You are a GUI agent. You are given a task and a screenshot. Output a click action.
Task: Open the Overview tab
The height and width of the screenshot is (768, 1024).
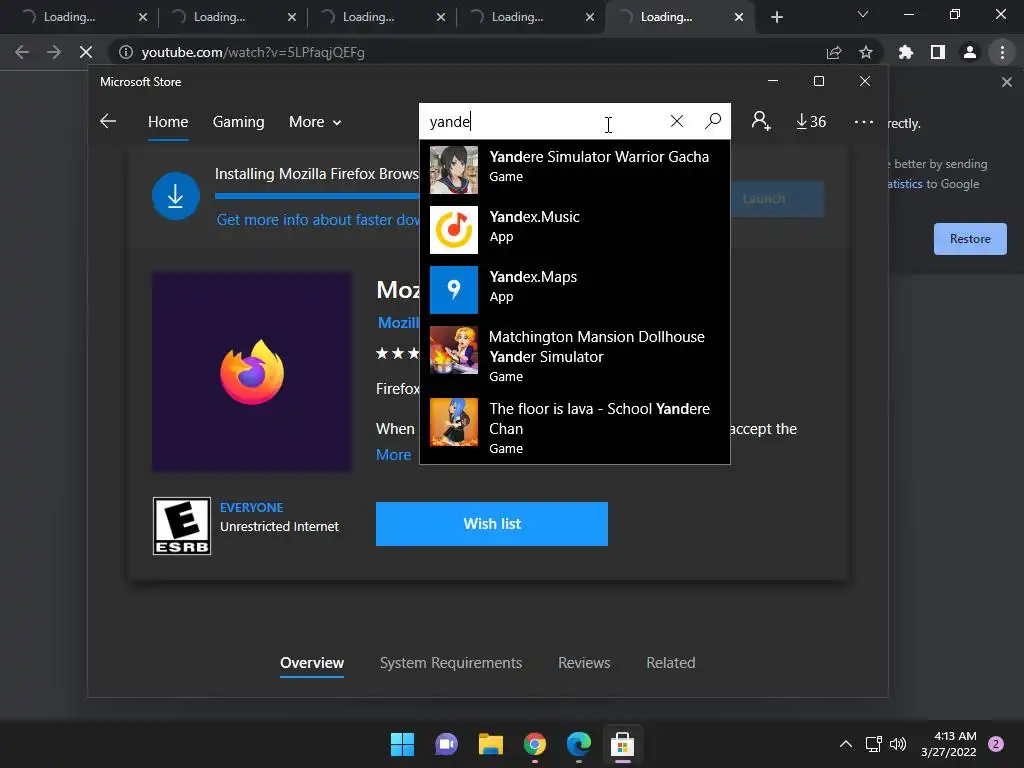312,663
